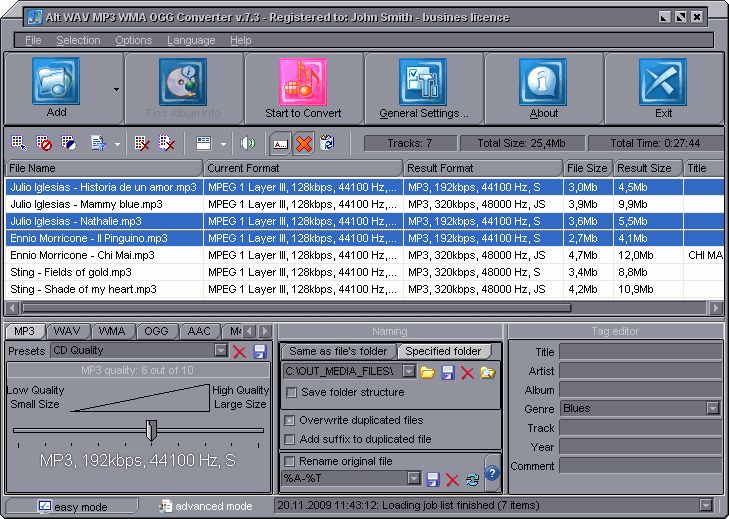
Task: Check the Rename original file option
Action: (291, 461)
